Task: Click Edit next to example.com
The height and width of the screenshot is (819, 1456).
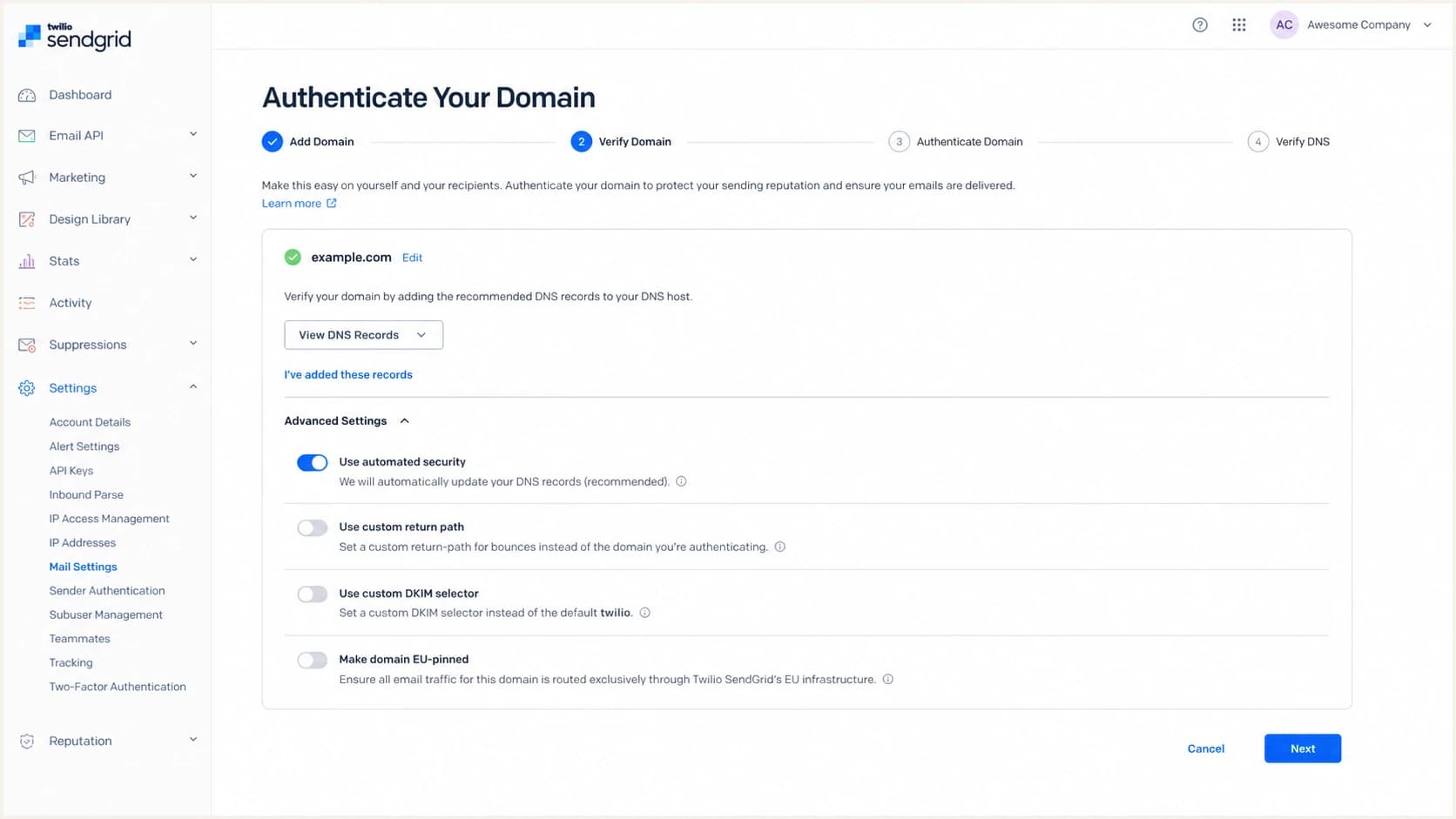Action: coord(413,258)
